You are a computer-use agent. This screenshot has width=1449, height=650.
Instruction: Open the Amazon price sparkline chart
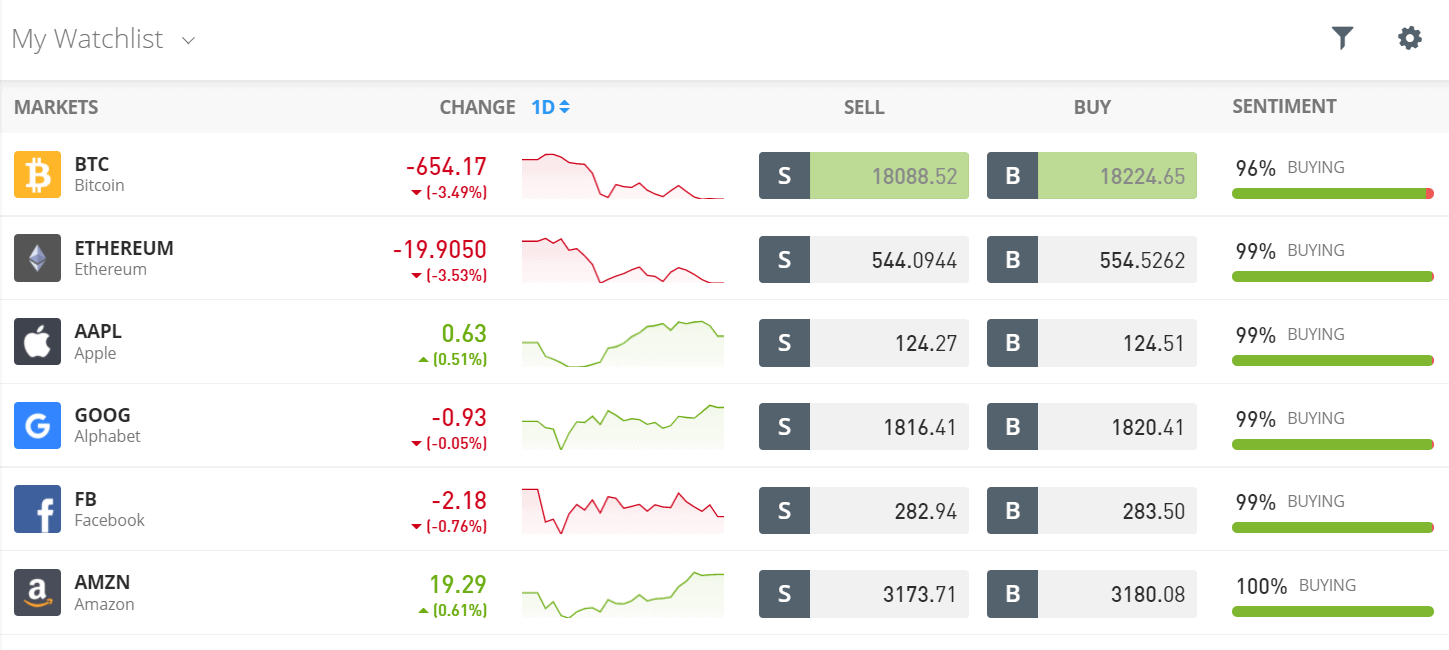pyautogui.click(x=622, y=595)
